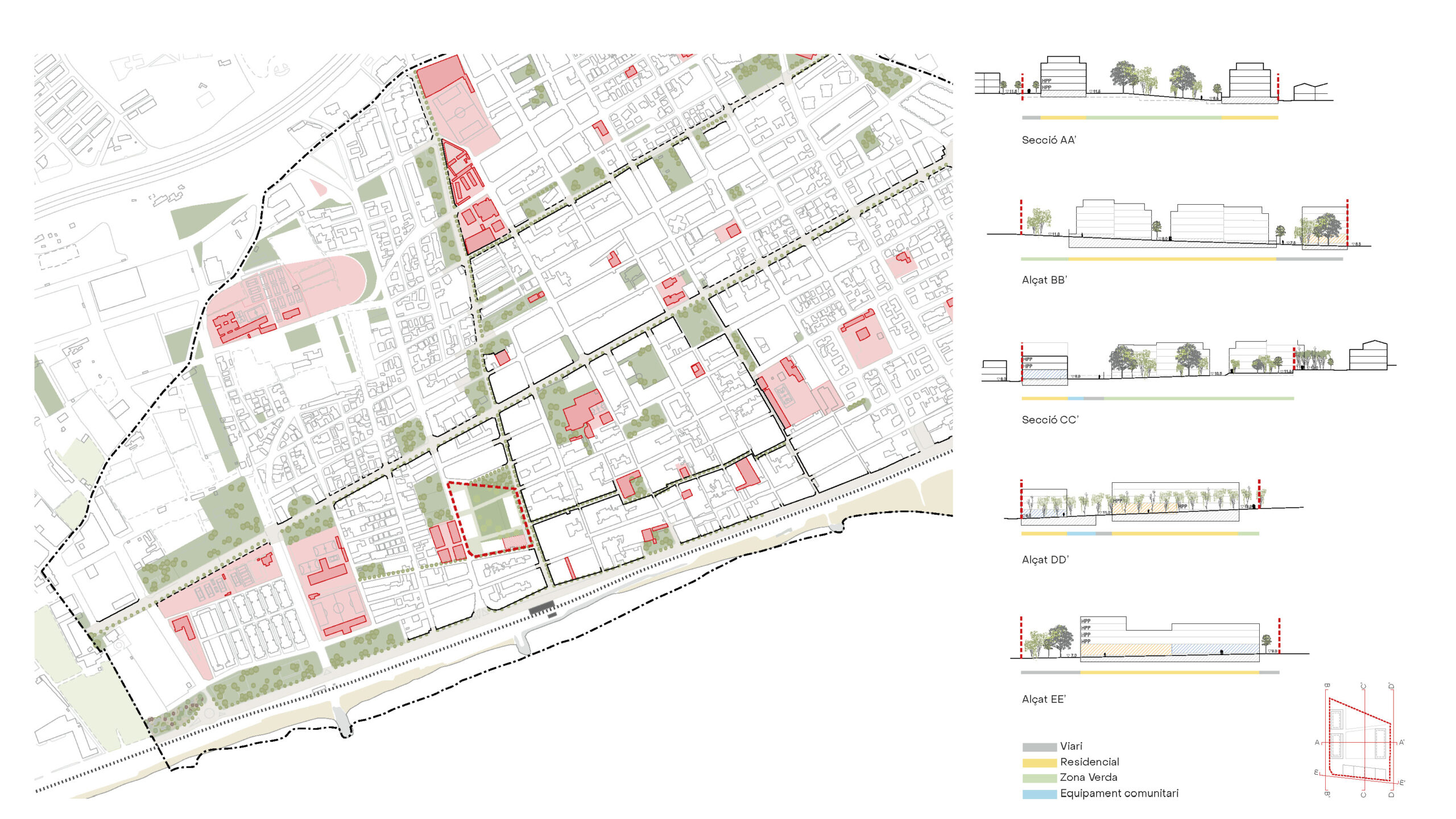Click the Viari legend text
The height and width of the screenshot is (819, 1456).
[x=1071, y=746]
